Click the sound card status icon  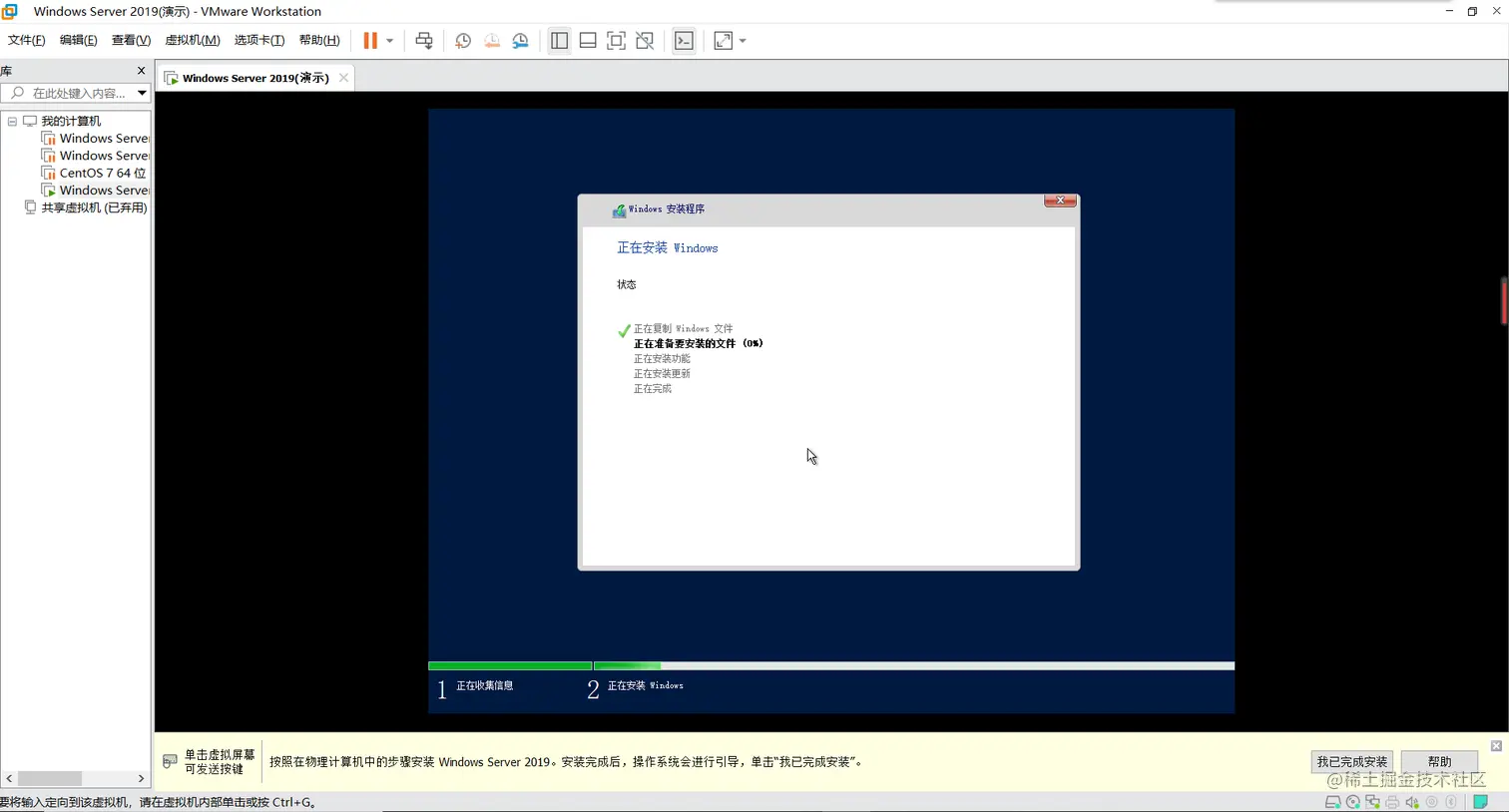1412,803
